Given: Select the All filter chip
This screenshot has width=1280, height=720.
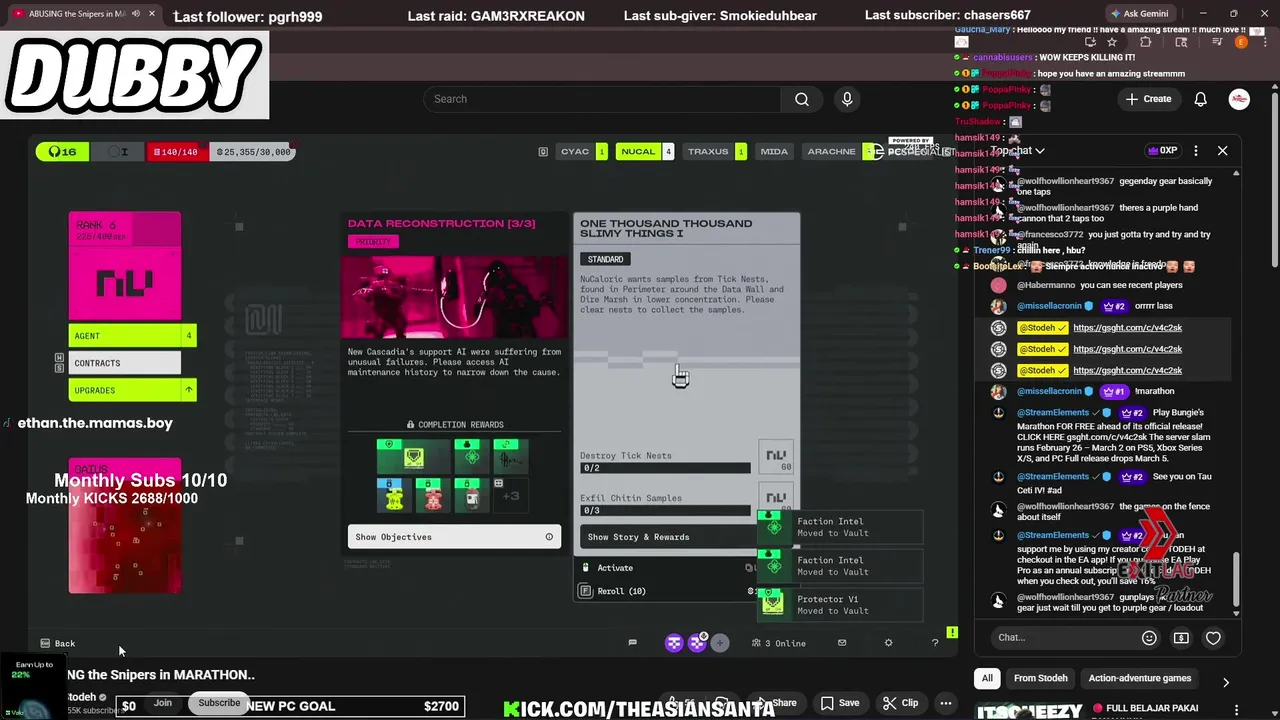Looking at the screenshot, I should point(987,678).
